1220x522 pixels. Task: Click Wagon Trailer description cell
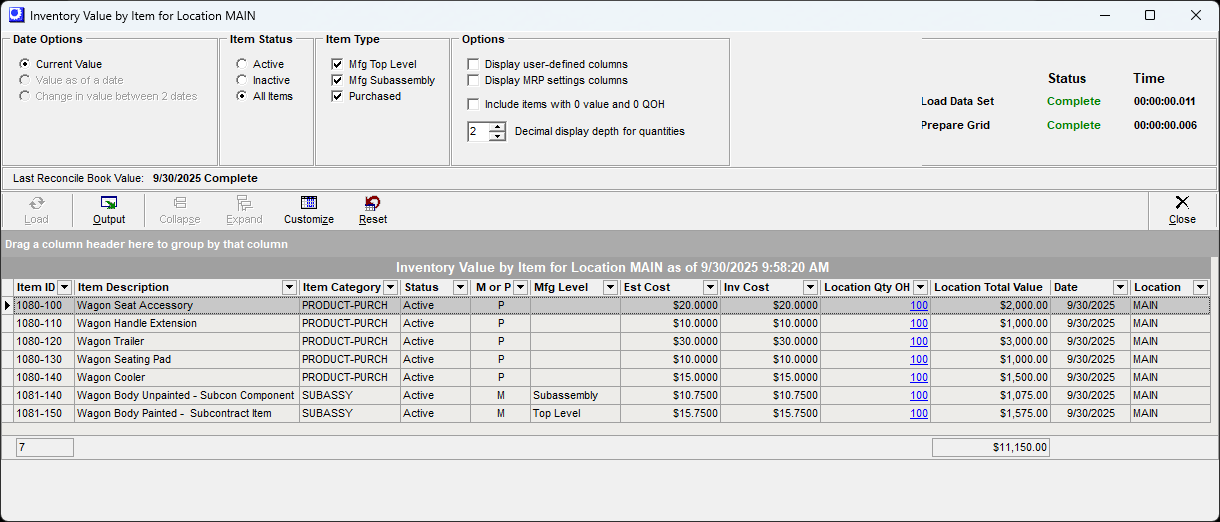[x=187, y=342]
